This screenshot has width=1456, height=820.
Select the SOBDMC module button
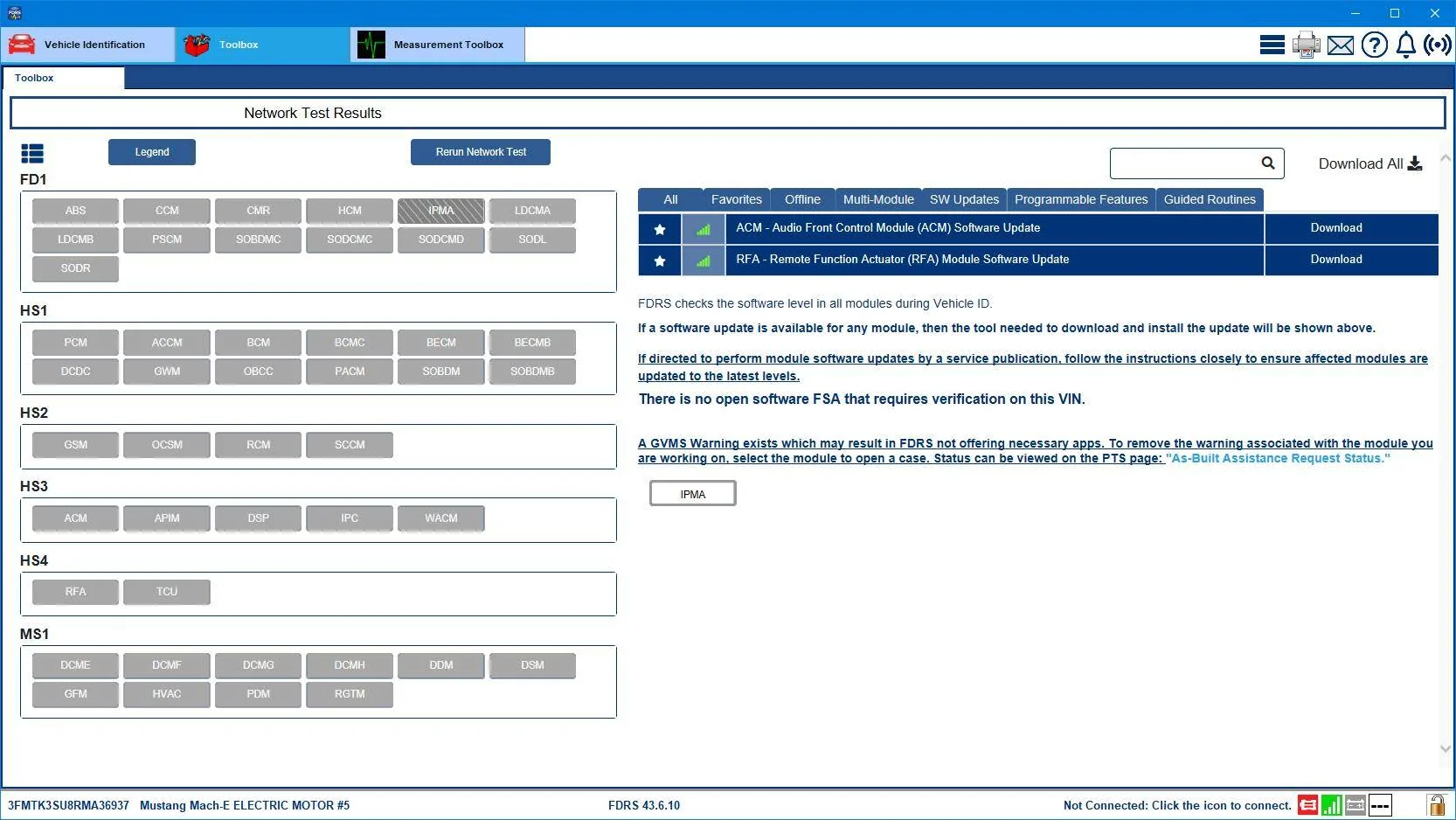tap(259, 240)
